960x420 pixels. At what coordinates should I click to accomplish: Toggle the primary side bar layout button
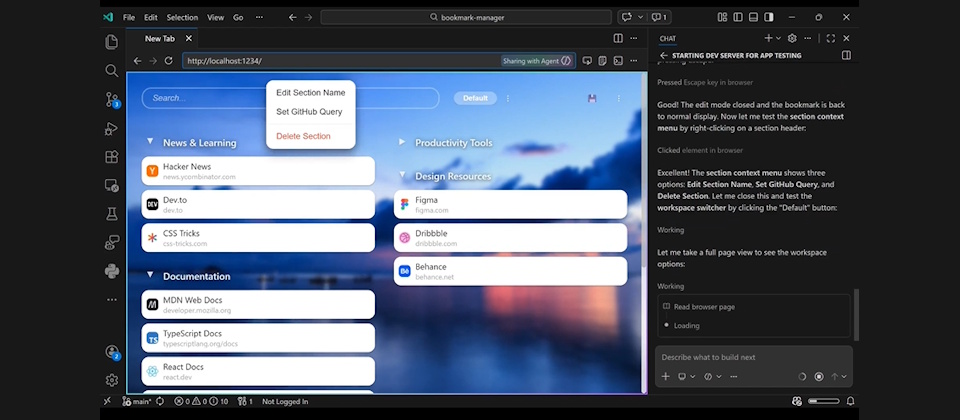(x=736, y=17)
